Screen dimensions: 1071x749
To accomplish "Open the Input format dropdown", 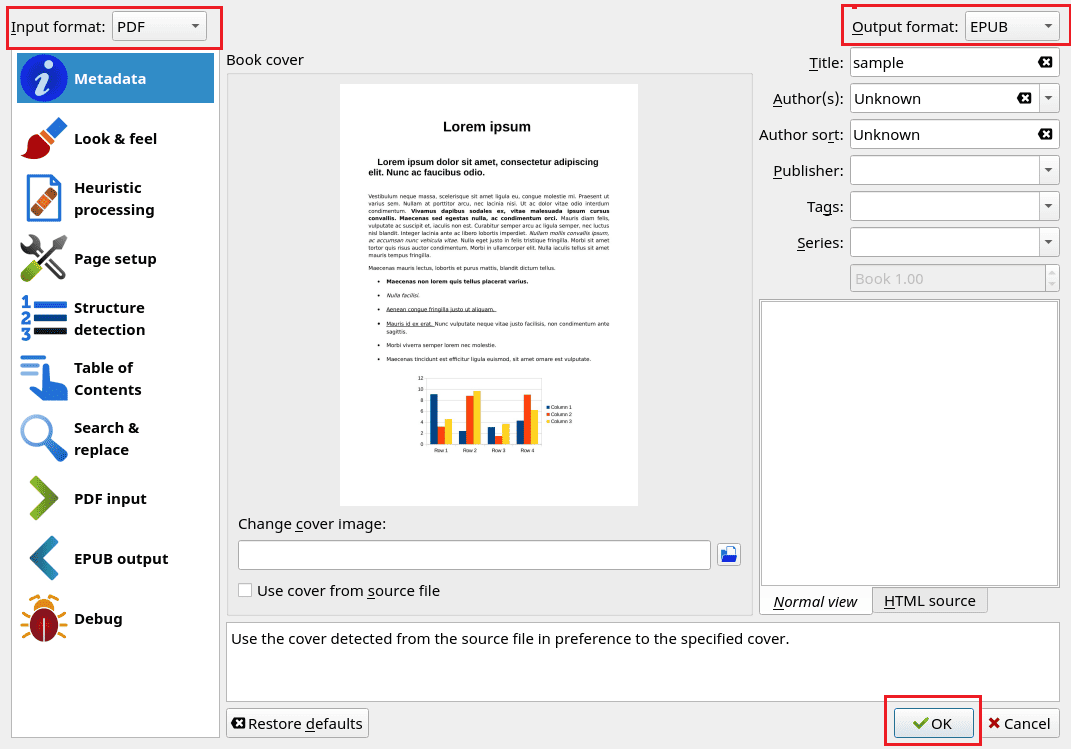I will (x=159, y=27).
